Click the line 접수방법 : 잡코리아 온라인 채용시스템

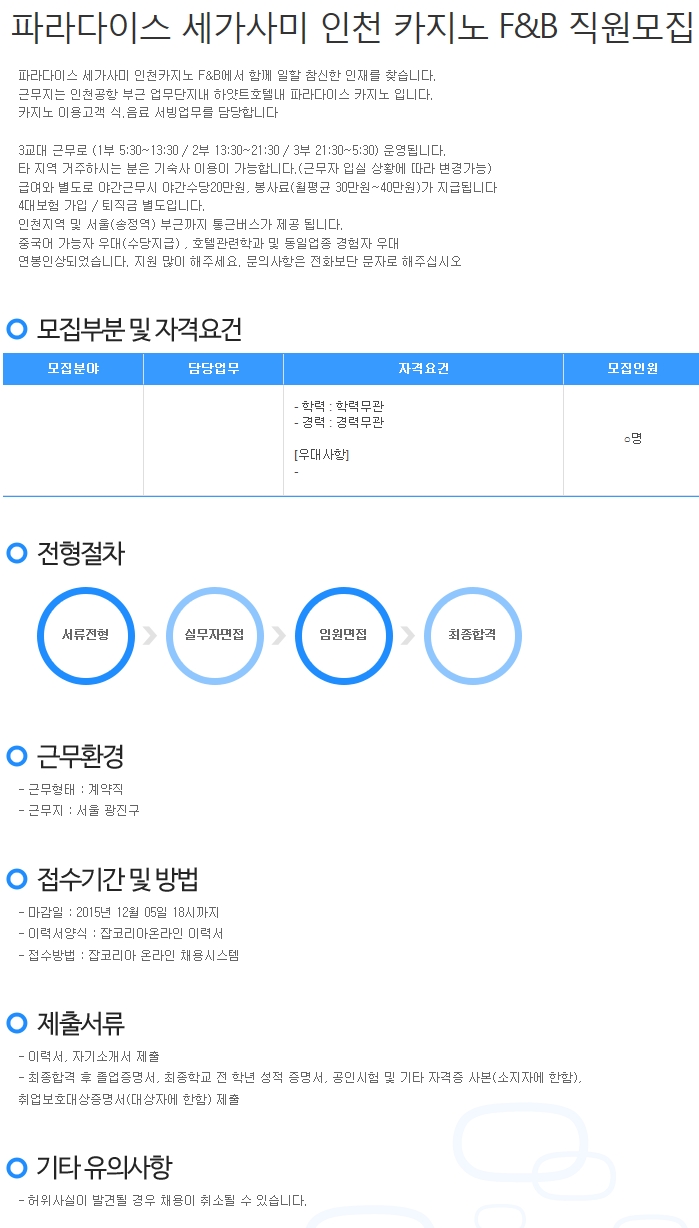click(x=128, y=955)
